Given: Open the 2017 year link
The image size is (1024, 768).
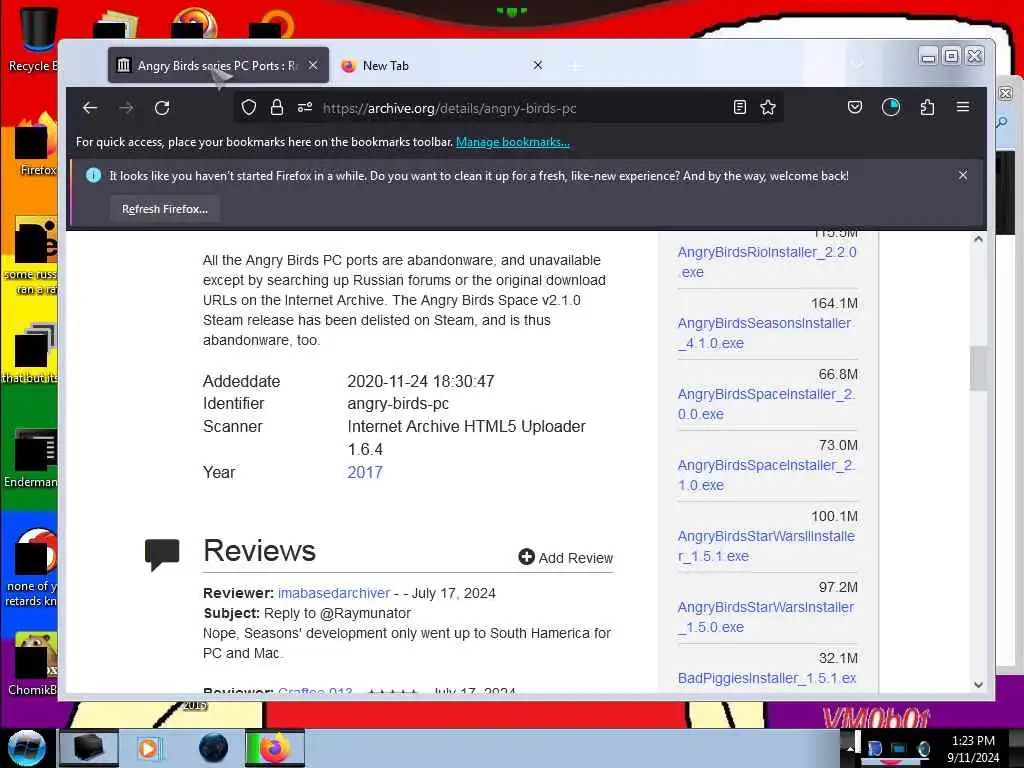Looking at the screenshot, I should [x=365, y=472].
